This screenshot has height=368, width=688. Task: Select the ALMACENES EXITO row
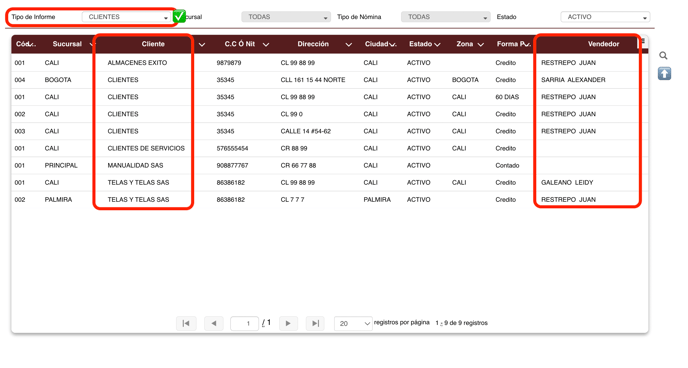(x=330, y=63)
